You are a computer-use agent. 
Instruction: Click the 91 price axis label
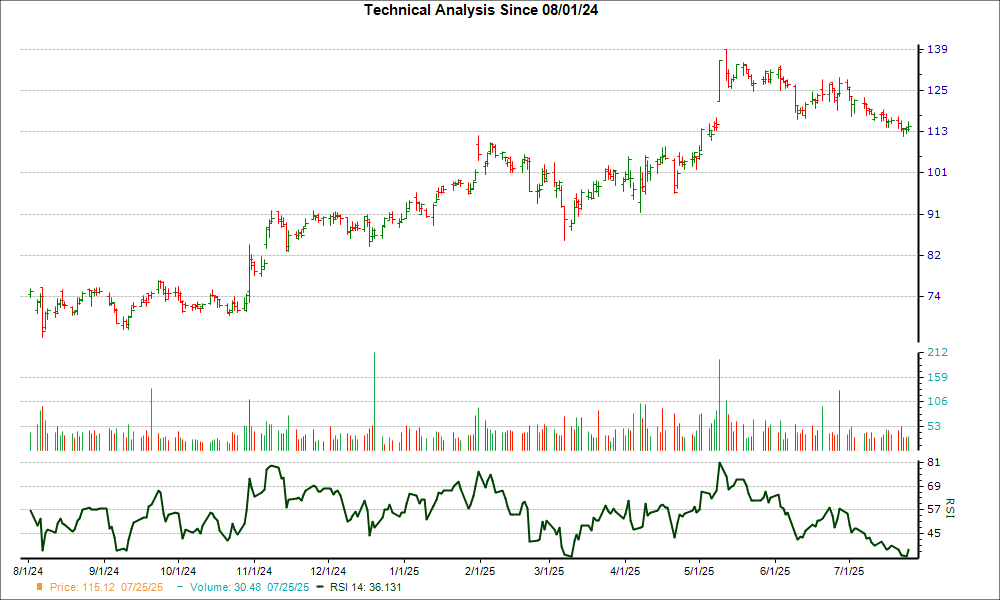click(x=934, y=214)
